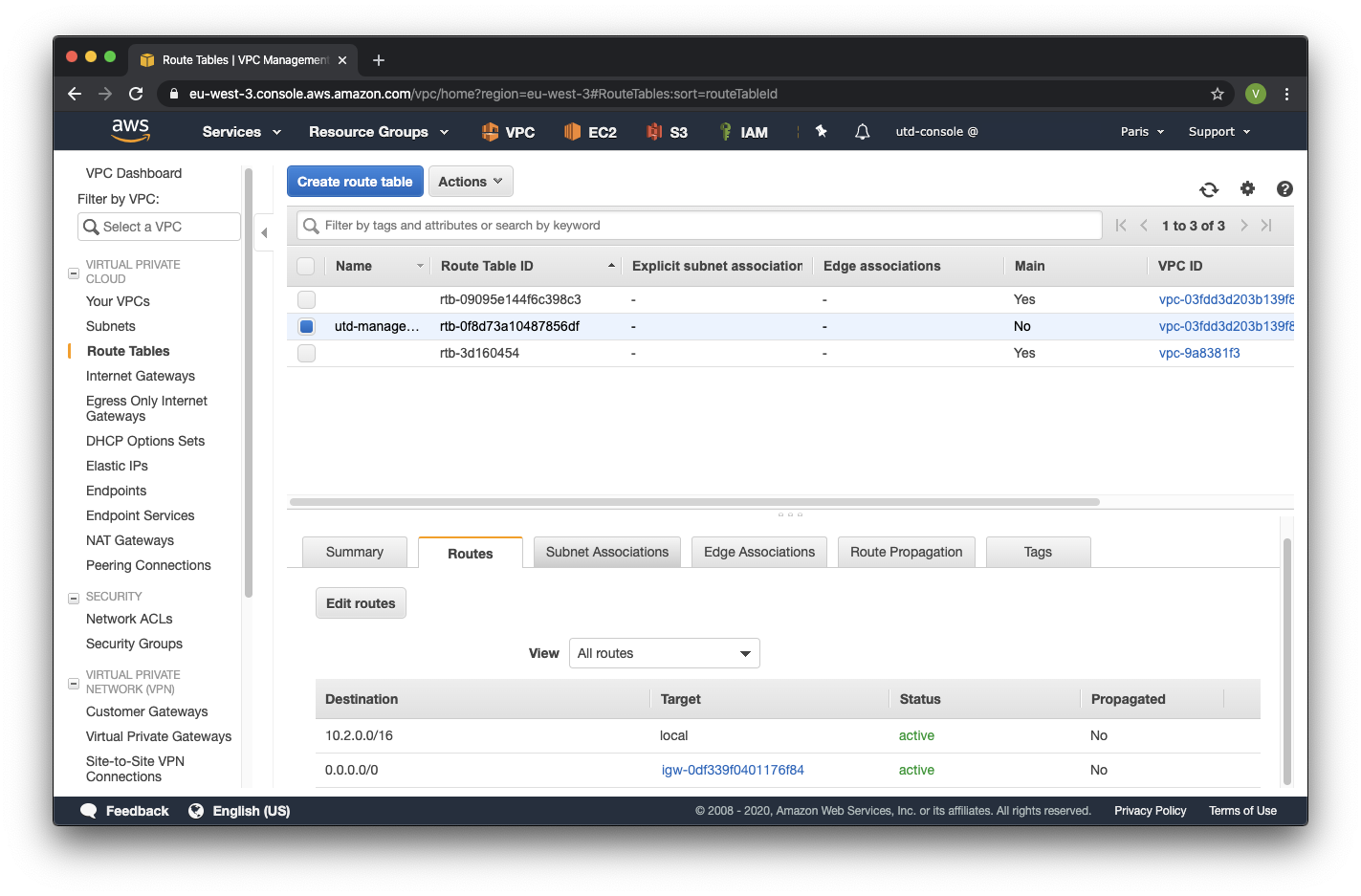Screen dimensions: 1361x896
Task: Click the details pane vertical scrollbar
Action: click(x=1287, y=660)
